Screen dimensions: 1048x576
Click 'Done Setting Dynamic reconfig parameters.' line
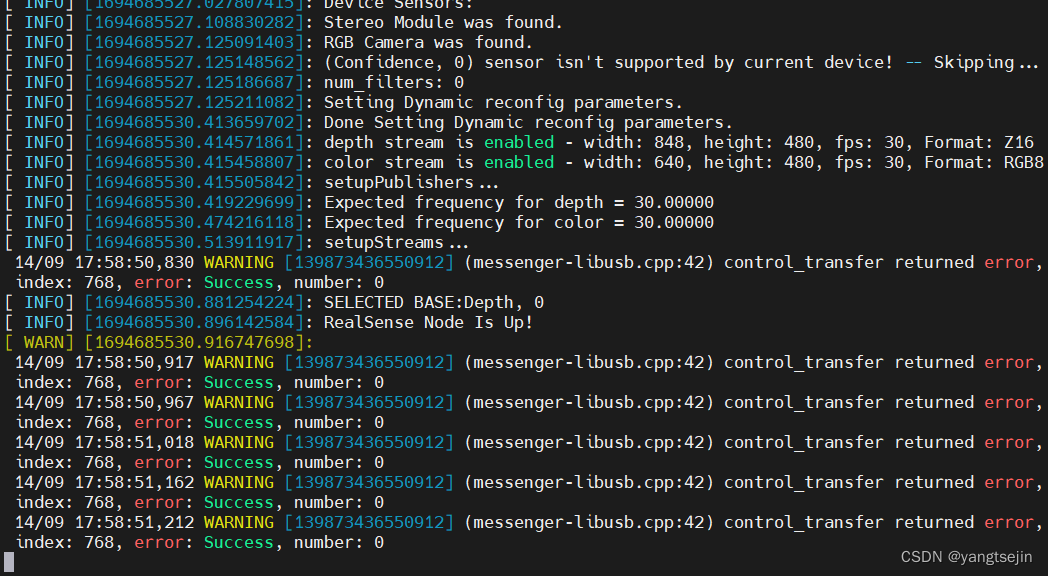click(528, 123)
